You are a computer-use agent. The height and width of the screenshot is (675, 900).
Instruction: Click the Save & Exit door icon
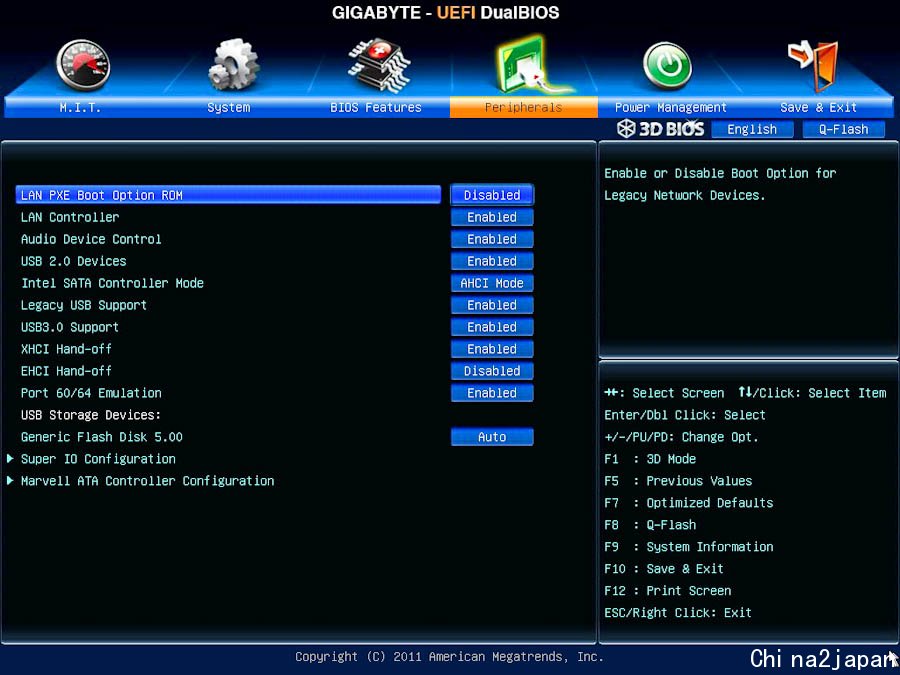click(x=813, y=65)
